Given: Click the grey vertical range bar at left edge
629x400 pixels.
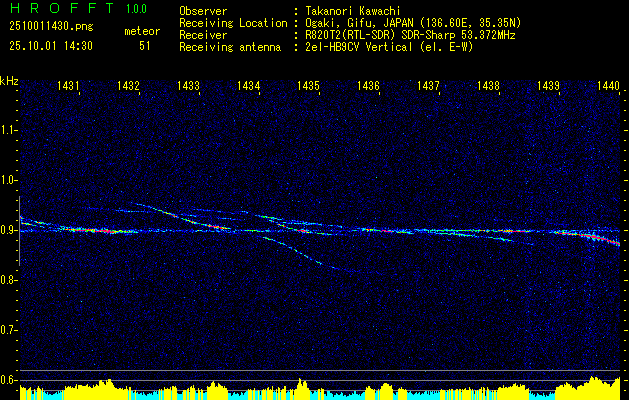Looking at the screenshot, I should click(x=20, y=231).
